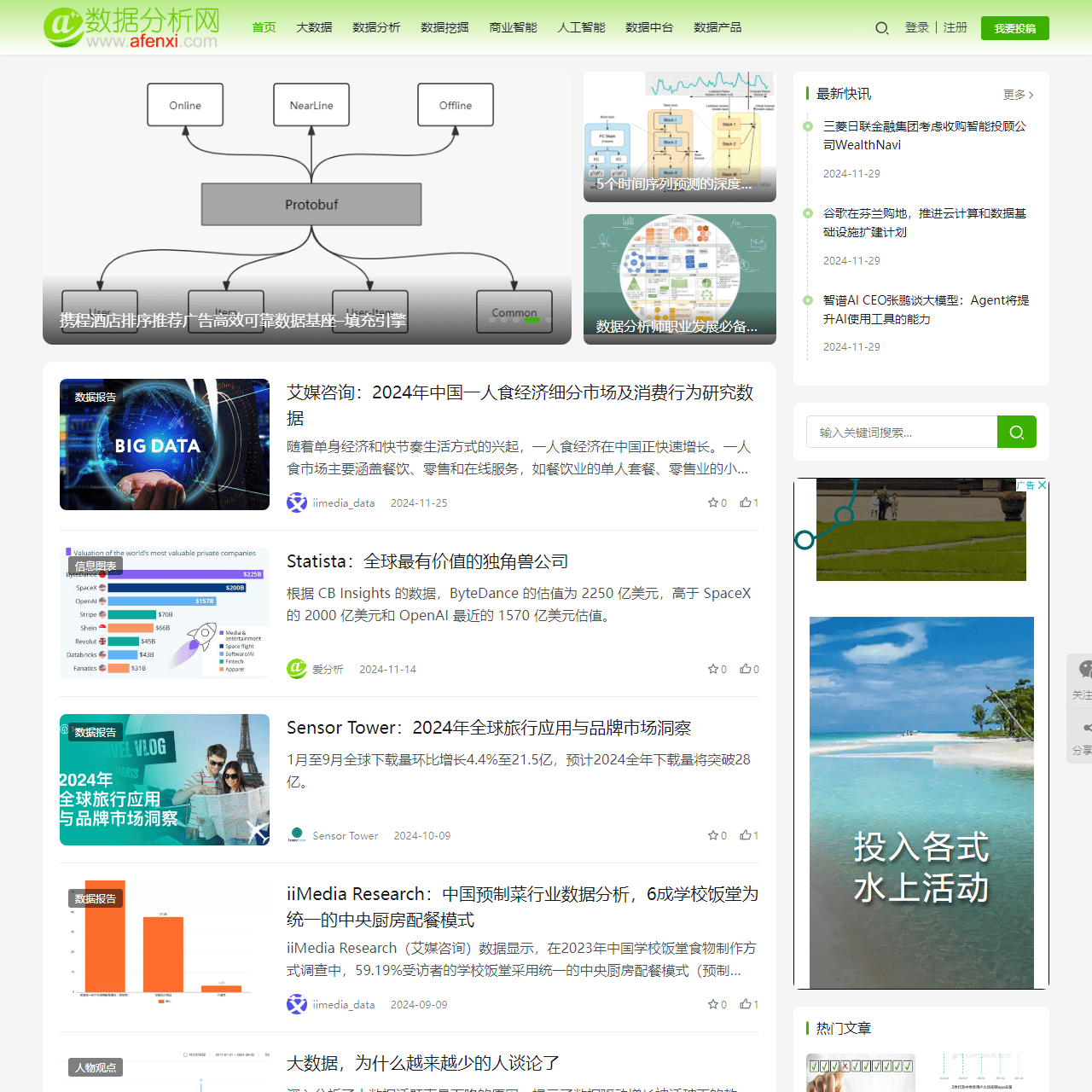
Task: Click the 爱分析 author avatar
Action: tap(296, 669)
